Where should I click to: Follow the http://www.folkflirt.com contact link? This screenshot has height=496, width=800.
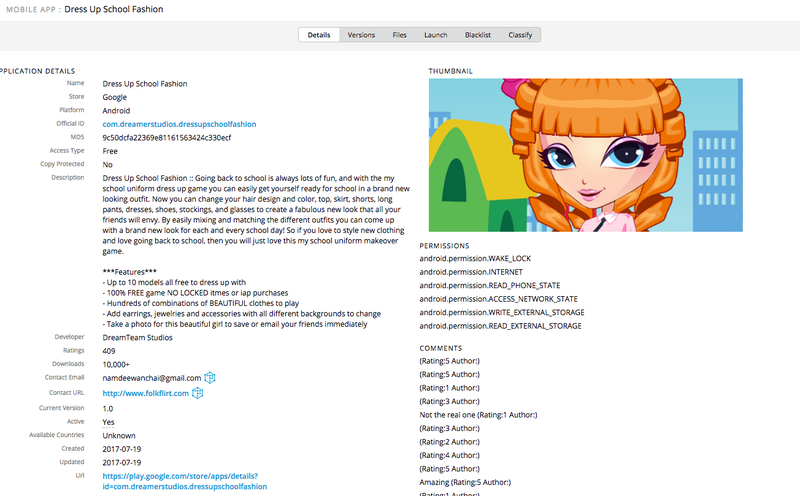click(145, 393)
